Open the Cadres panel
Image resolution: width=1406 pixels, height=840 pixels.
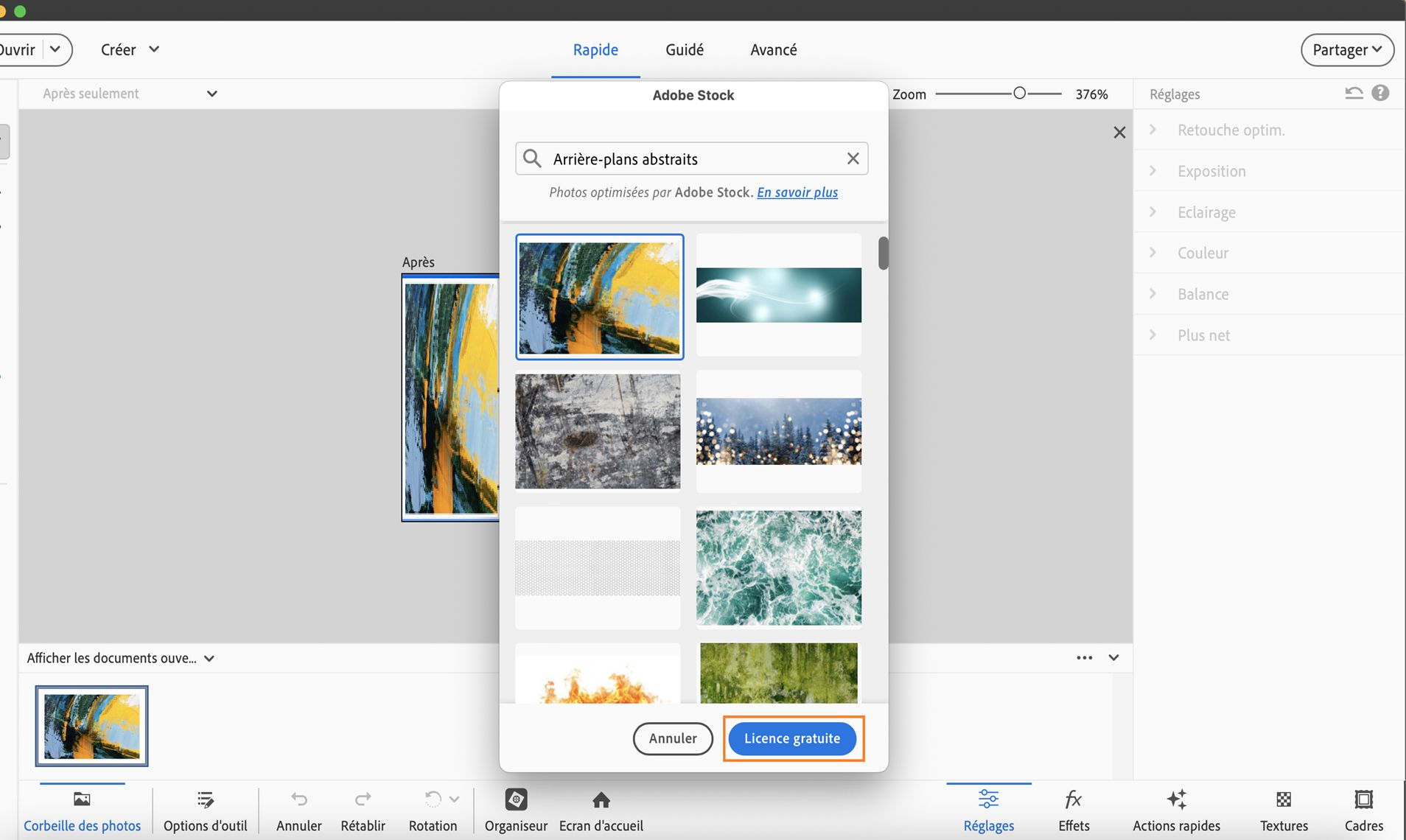[x=1363, y=810]
